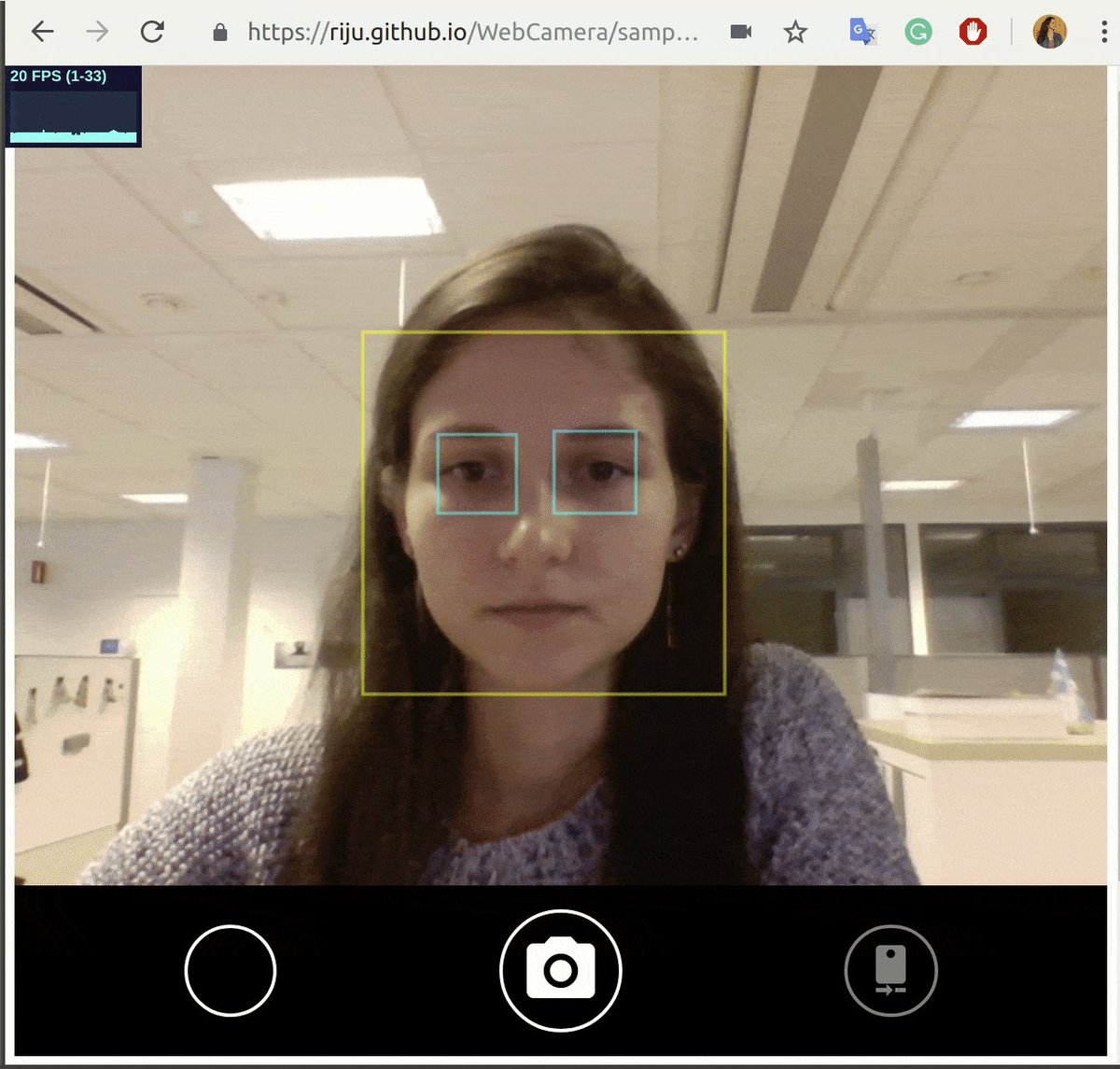The height and width of the screenshot is (1069, 1120).
Task: Reload the current page
Action: pyautogui.click(x=152, y=32)
